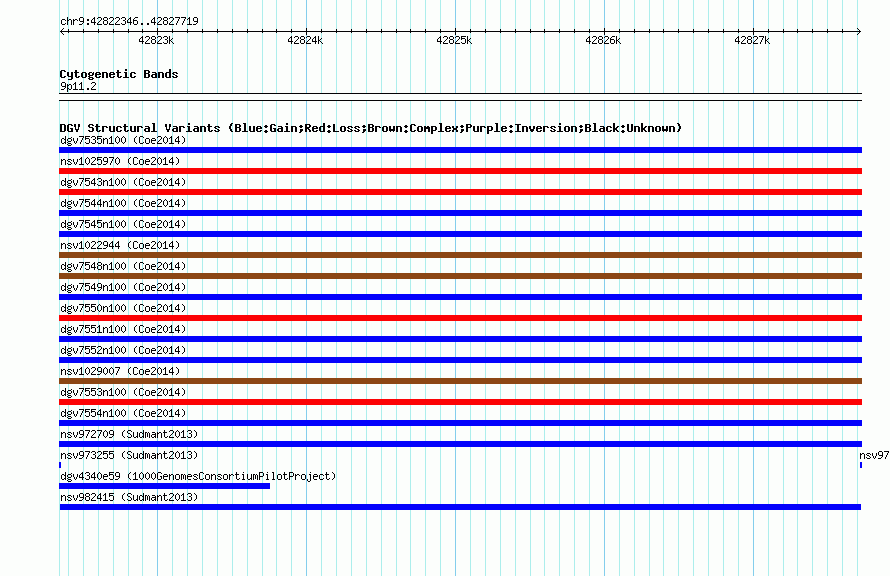
Task: Open the dgv7552n100 (Coe2014) label
Action: [123, 350]
